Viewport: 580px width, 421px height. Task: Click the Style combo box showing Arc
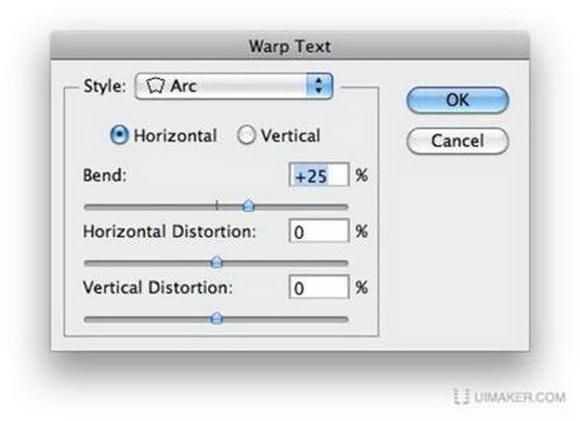(x=234, y=86)
